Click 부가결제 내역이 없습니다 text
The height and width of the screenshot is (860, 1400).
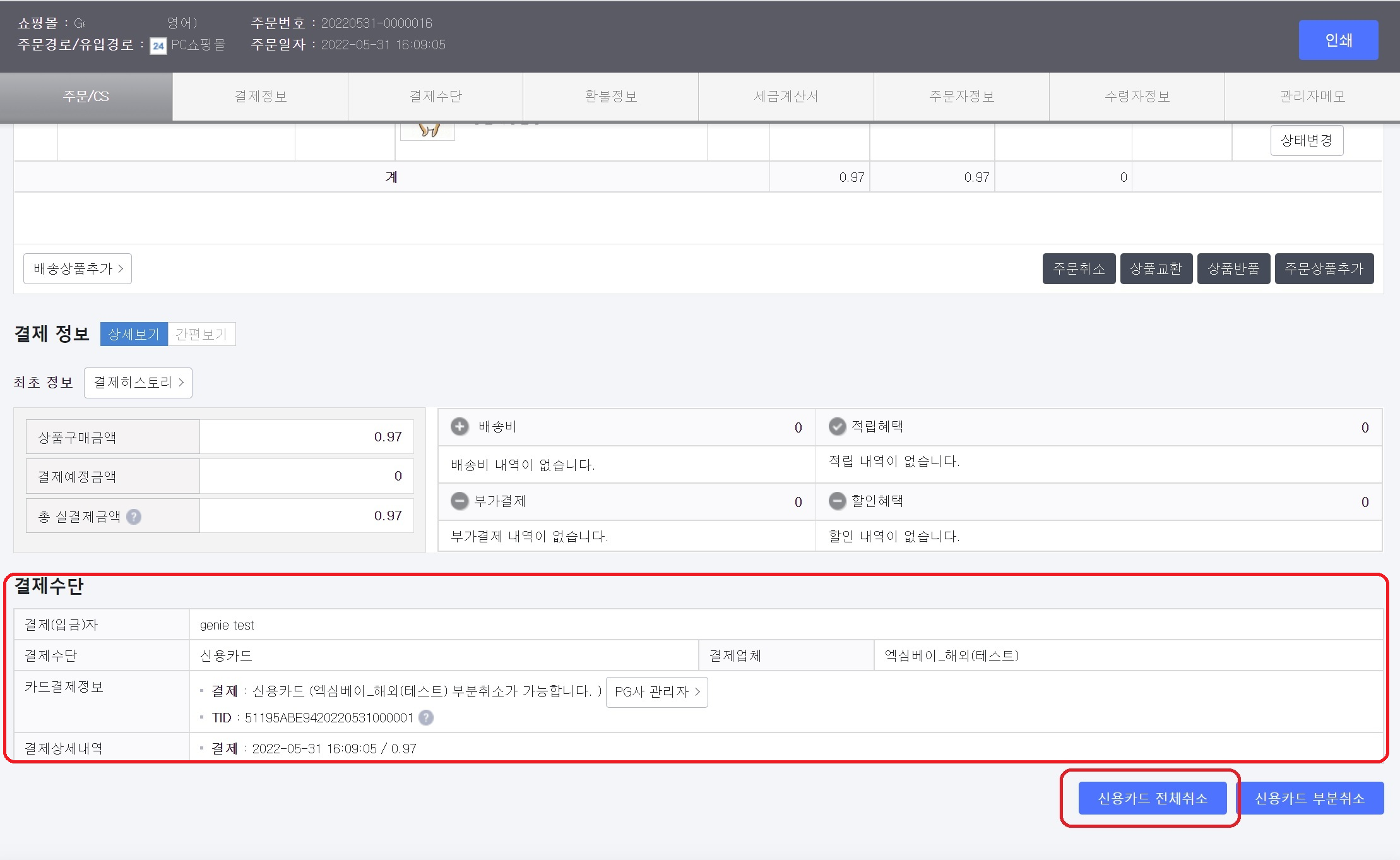(x=530, y=537)
